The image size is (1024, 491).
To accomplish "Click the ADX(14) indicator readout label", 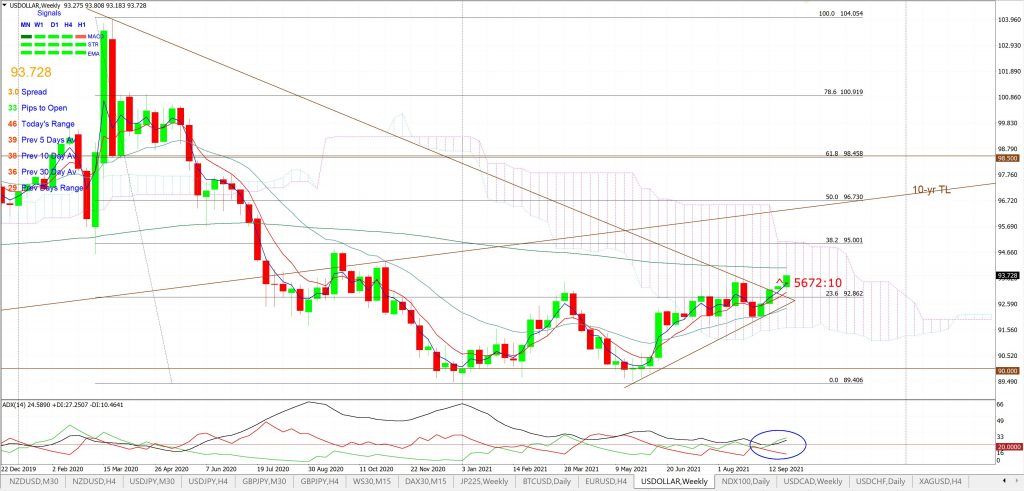I will (x=63, y=405).
